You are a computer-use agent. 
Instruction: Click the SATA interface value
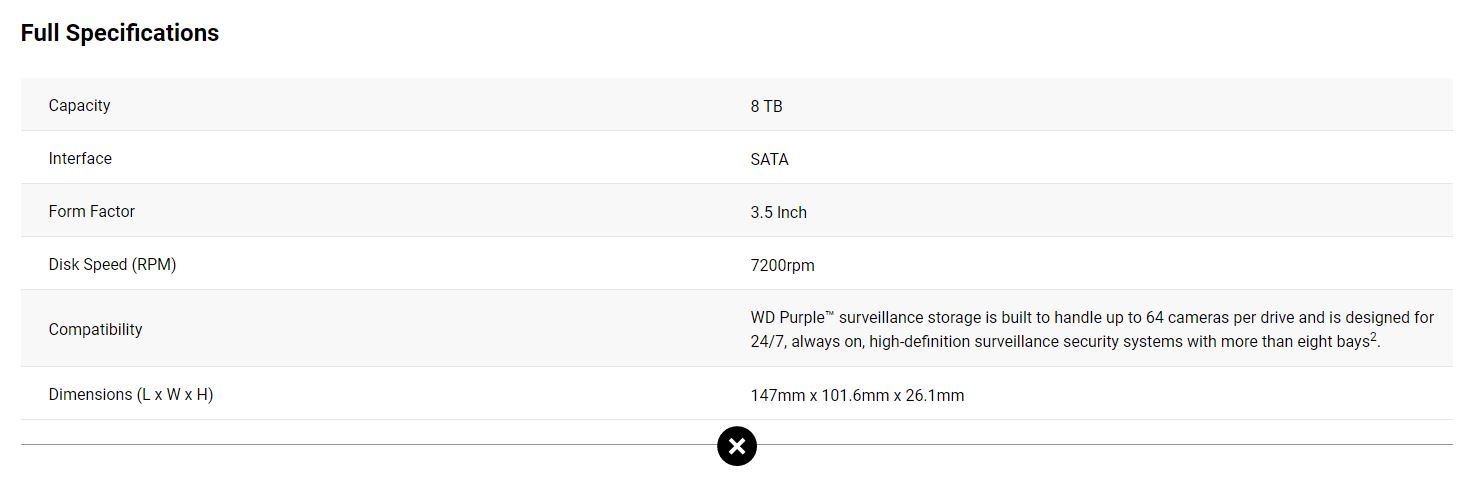point(769,159)
